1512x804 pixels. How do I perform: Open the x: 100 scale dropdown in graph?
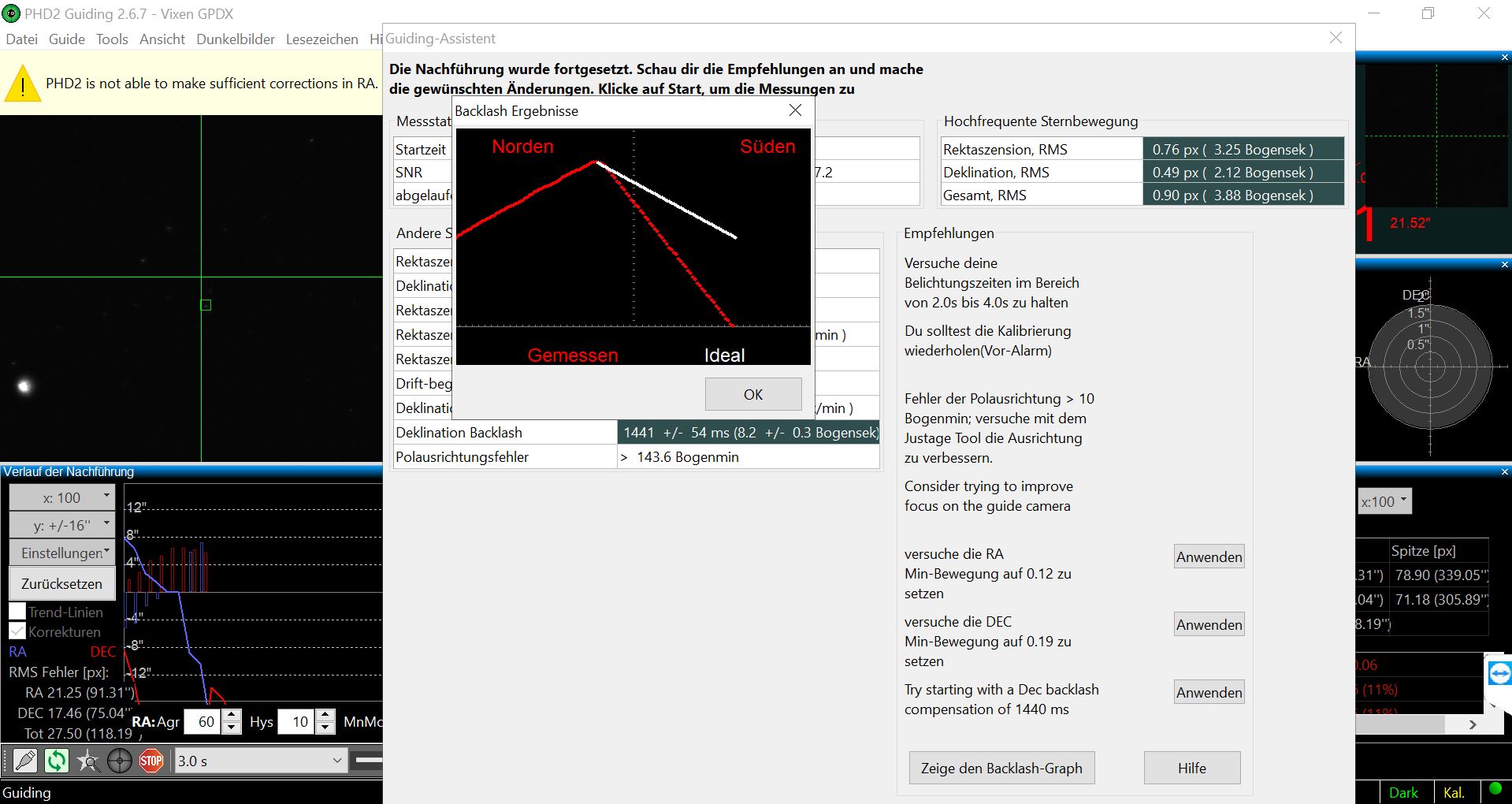[x=62, y=497]
